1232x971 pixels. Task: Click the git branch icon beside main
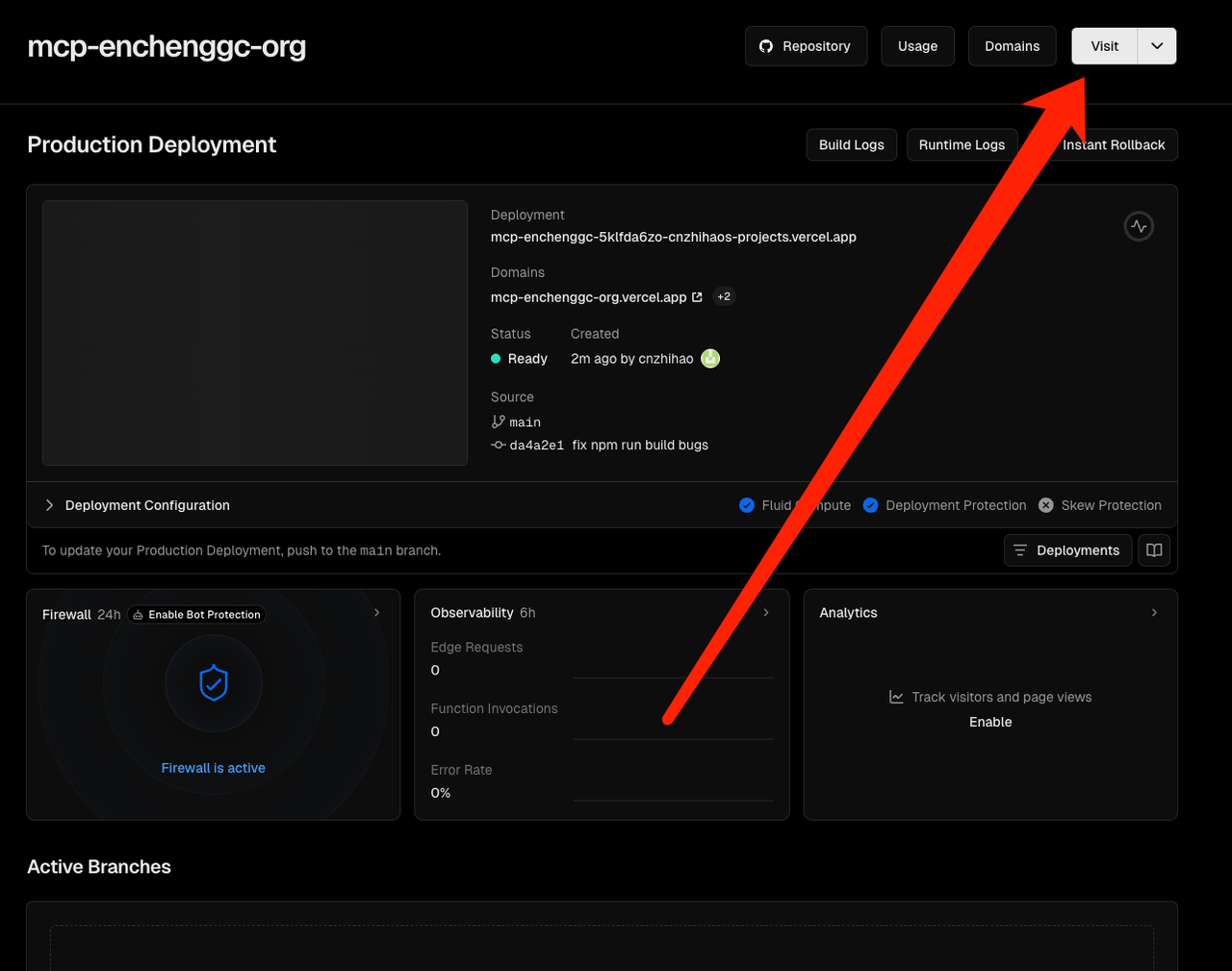(x=498, y=422)
